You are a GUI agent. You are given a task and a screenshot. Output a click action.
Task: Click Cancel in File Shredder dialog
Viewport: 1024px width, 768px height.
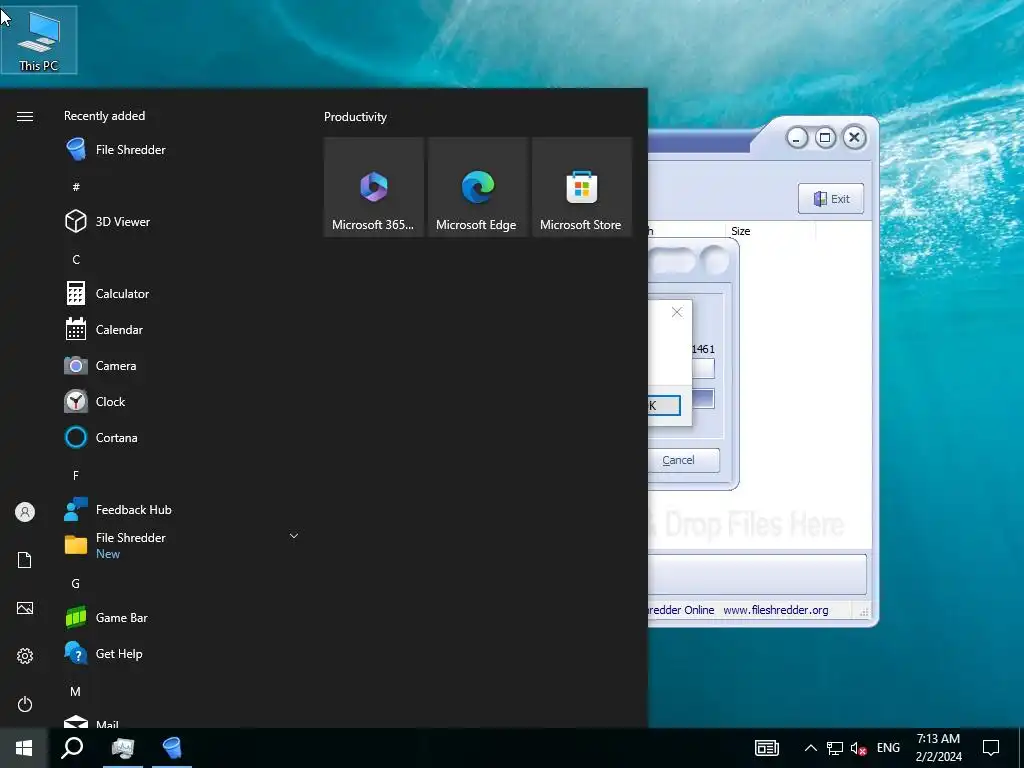[x=683, y=460]
